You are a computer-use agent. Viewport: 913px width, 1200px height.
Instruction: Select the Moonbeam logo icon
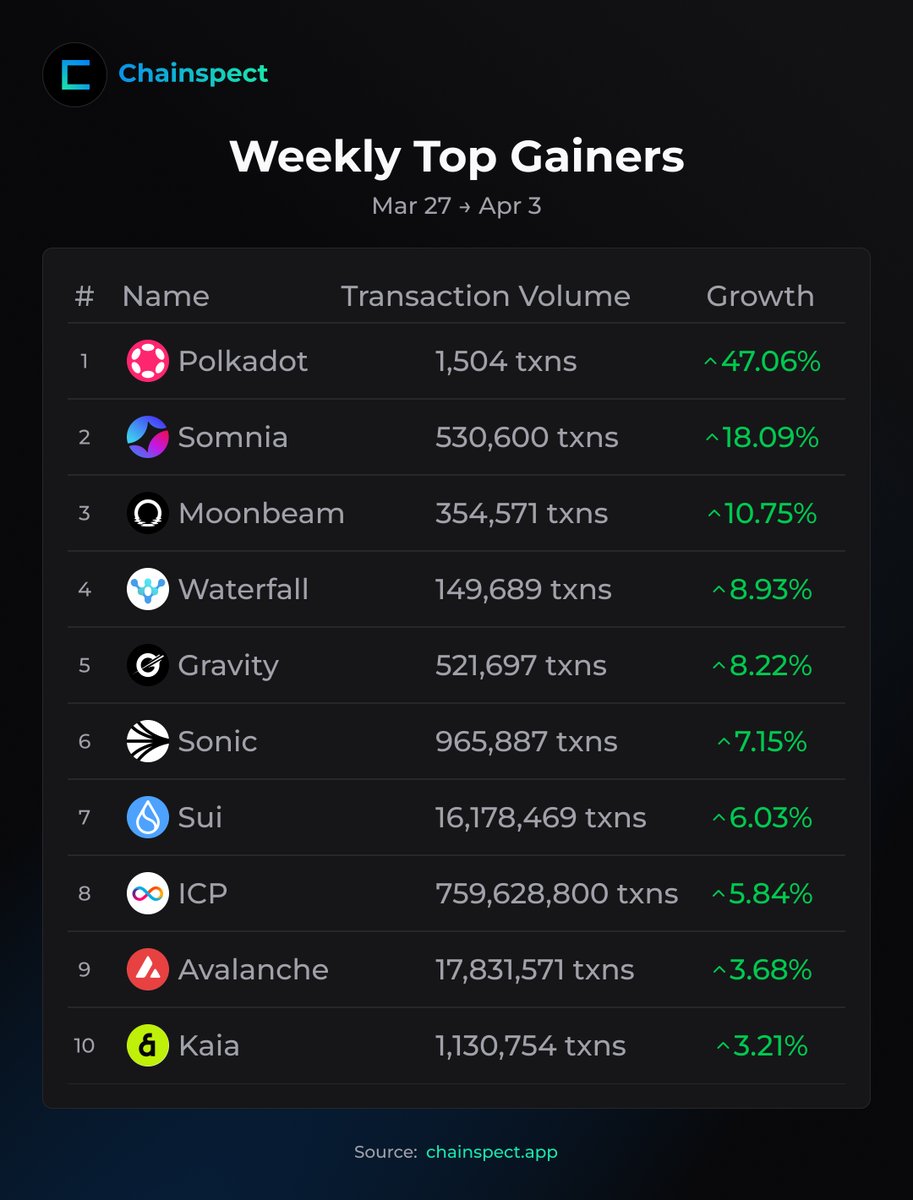click(x=148, y=513)
